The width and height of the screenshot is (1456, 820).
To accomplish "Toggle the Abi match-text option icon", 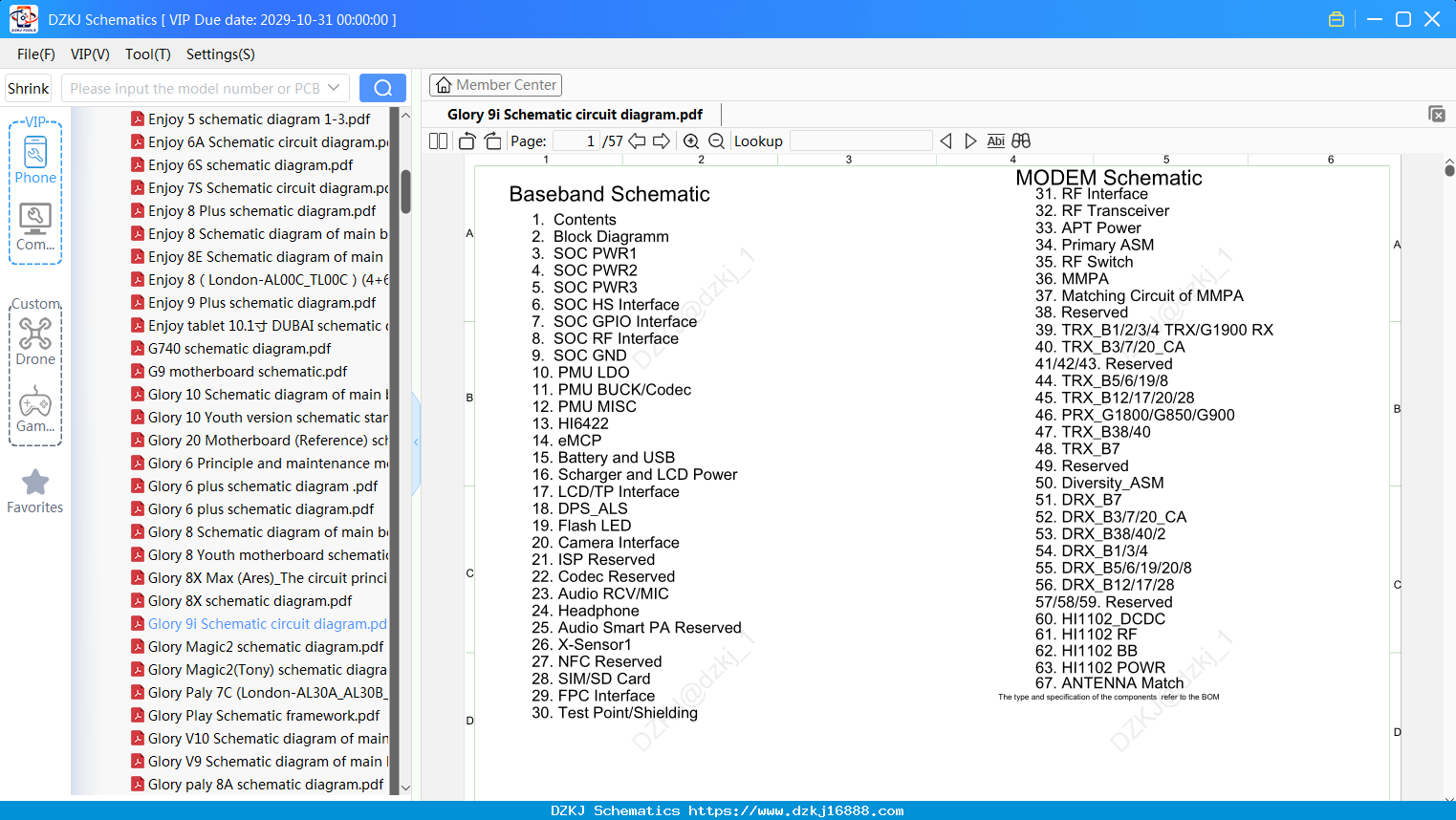I will tap(995, 141).
